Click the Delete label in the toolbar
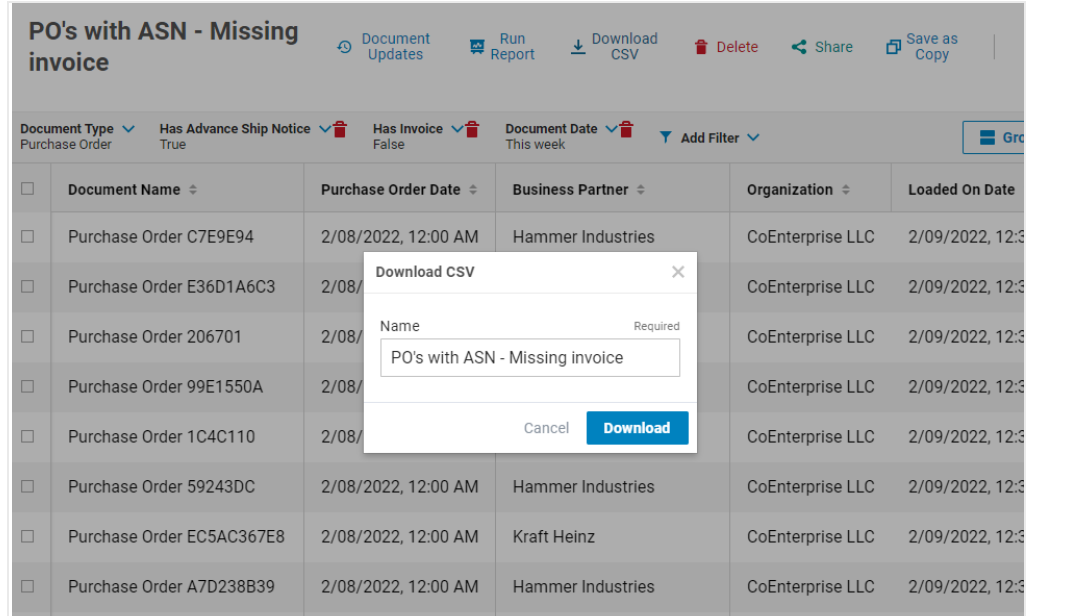Screen dimensions: 1088x616 [x=737, y=47]
